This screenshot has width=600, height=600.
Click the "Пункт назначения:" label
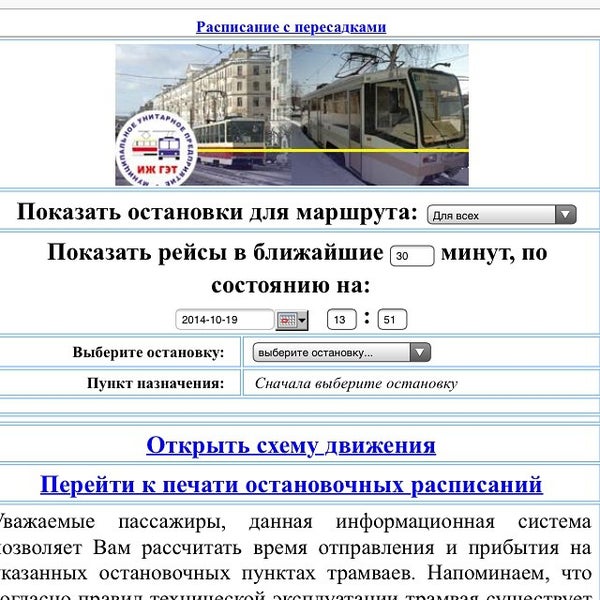coord(156,383)
